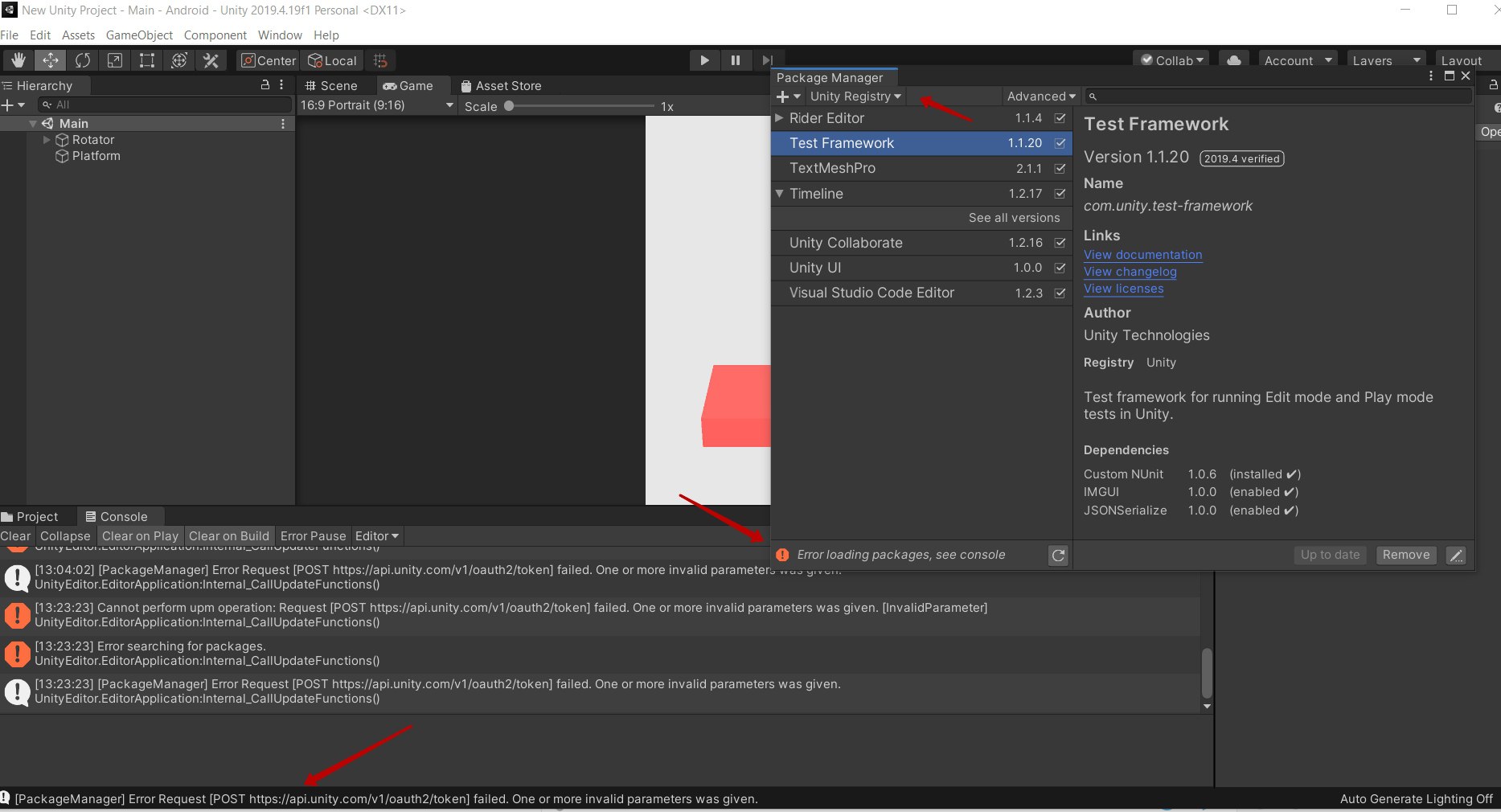Click Rider Editor installed checkmark

(x=1060, y=118)
